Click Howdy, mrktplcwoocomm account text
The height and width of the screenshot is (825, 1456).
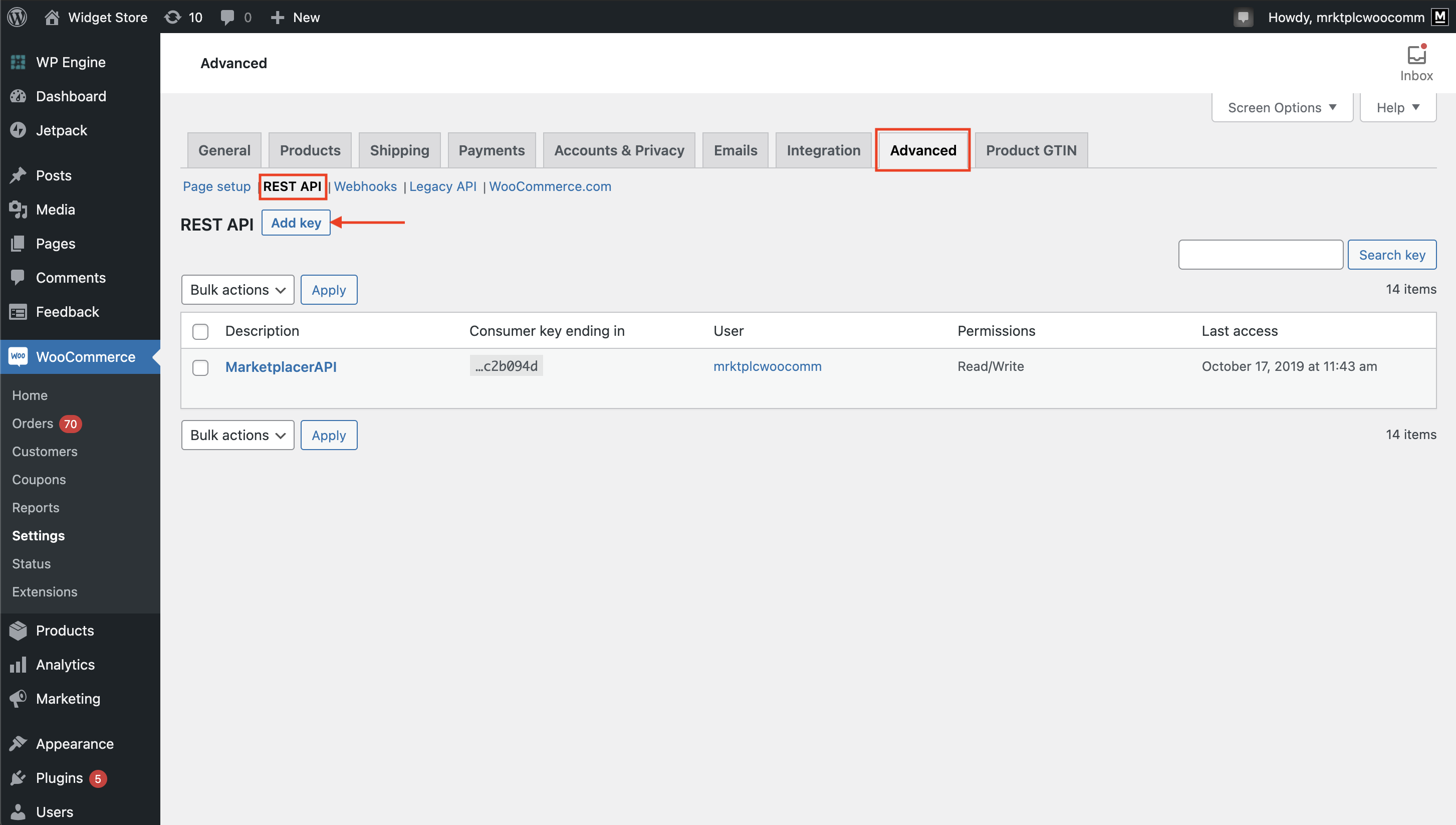point(1346,17)
